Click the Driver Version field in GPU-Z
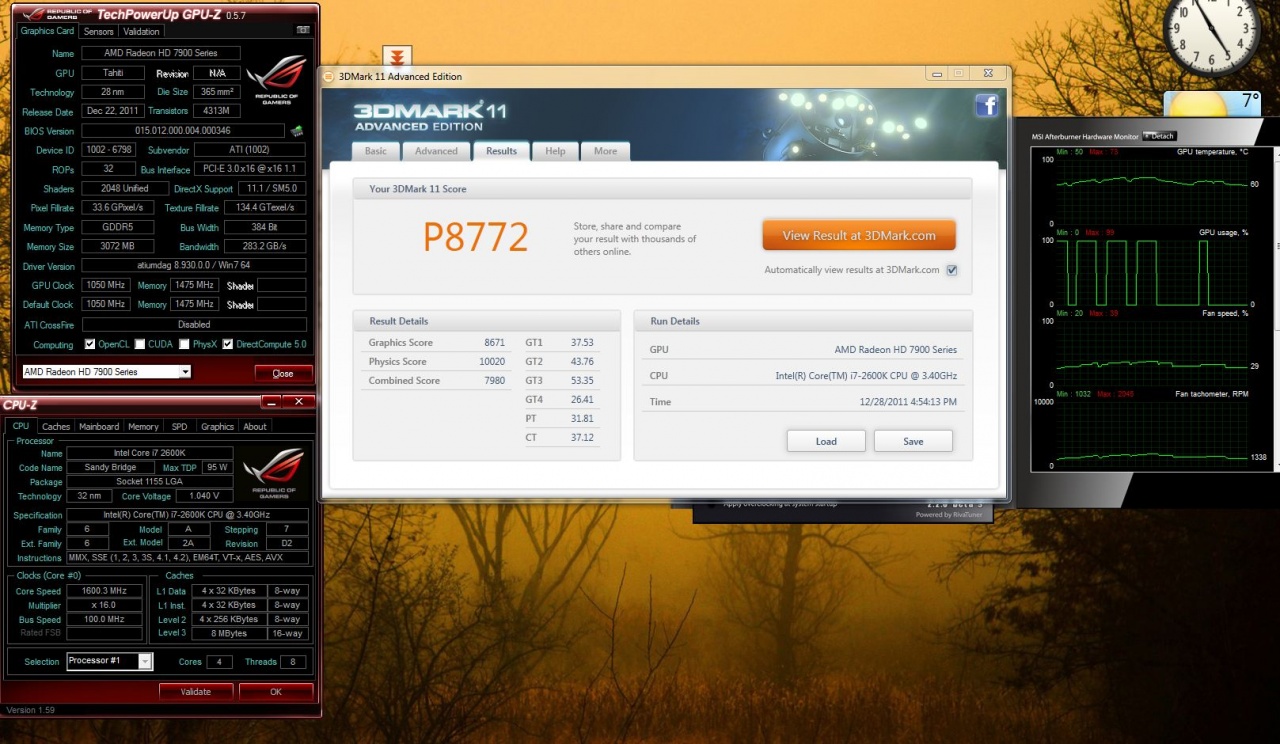This screenshot has height=744, width=1280. (194, 266)
